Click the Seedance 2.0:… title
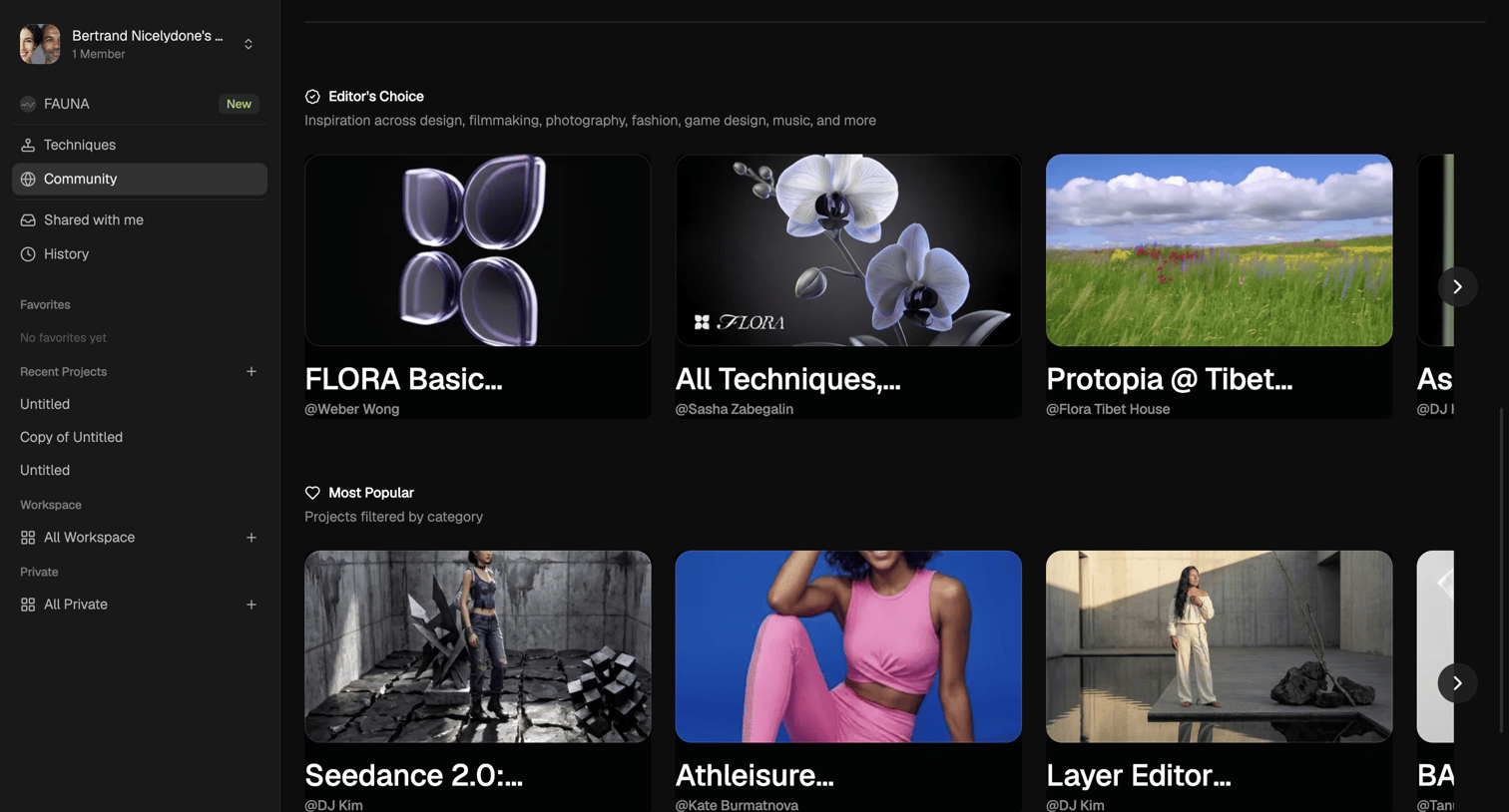 tap(413, 775)
